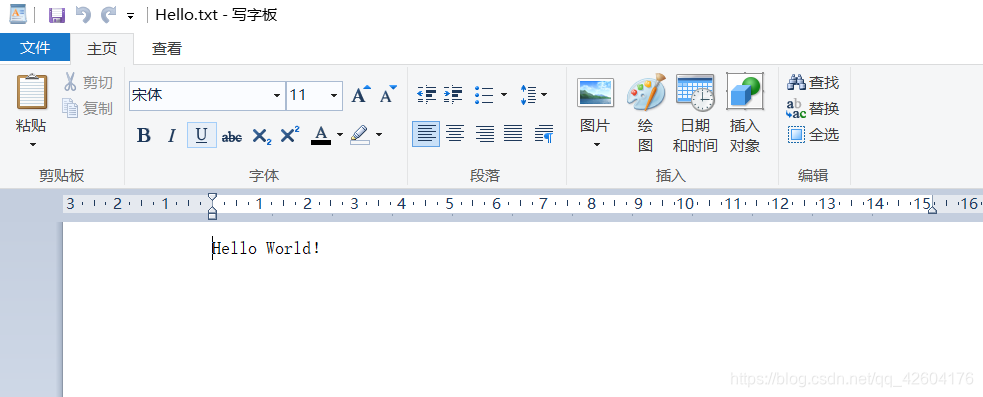Screen dimensions: 983x397
Task: Click 查找 (Find) in the editing group
Action: click(x=812, y=82)
